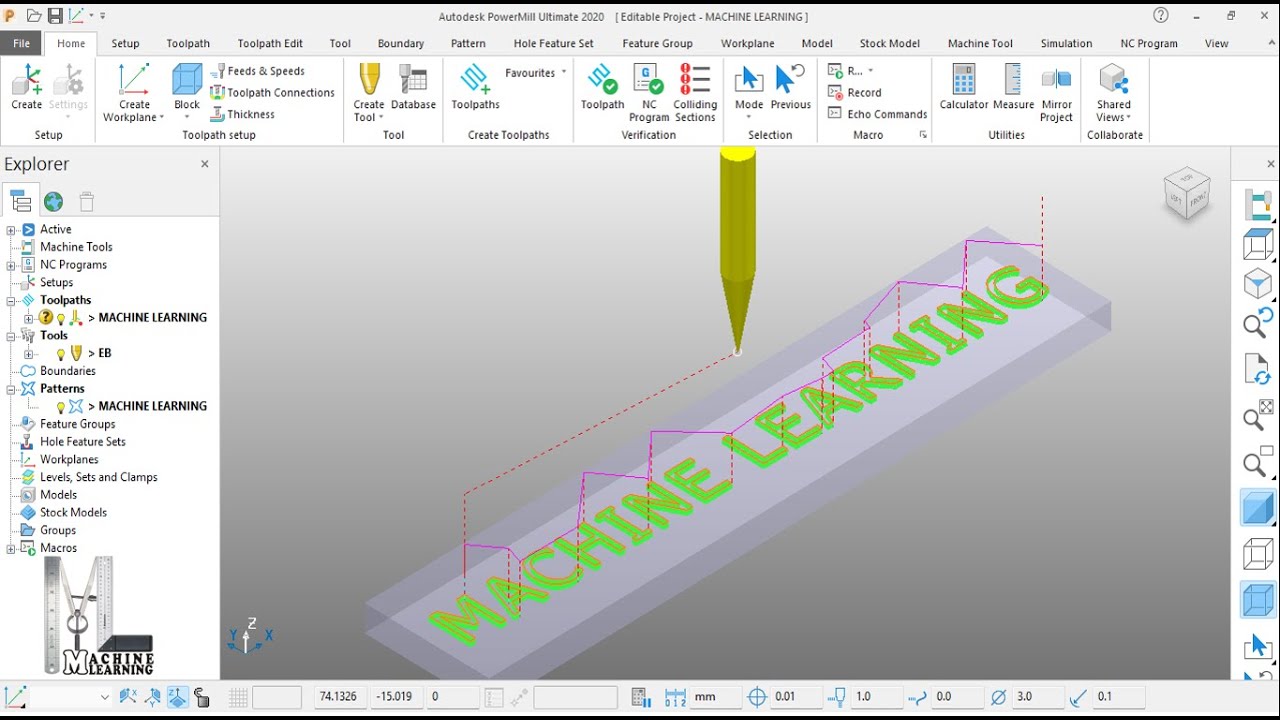This screenshot has height=720, width=1280.
Task: Open the Favourites dropdown
Action: [x=535, y=72]
